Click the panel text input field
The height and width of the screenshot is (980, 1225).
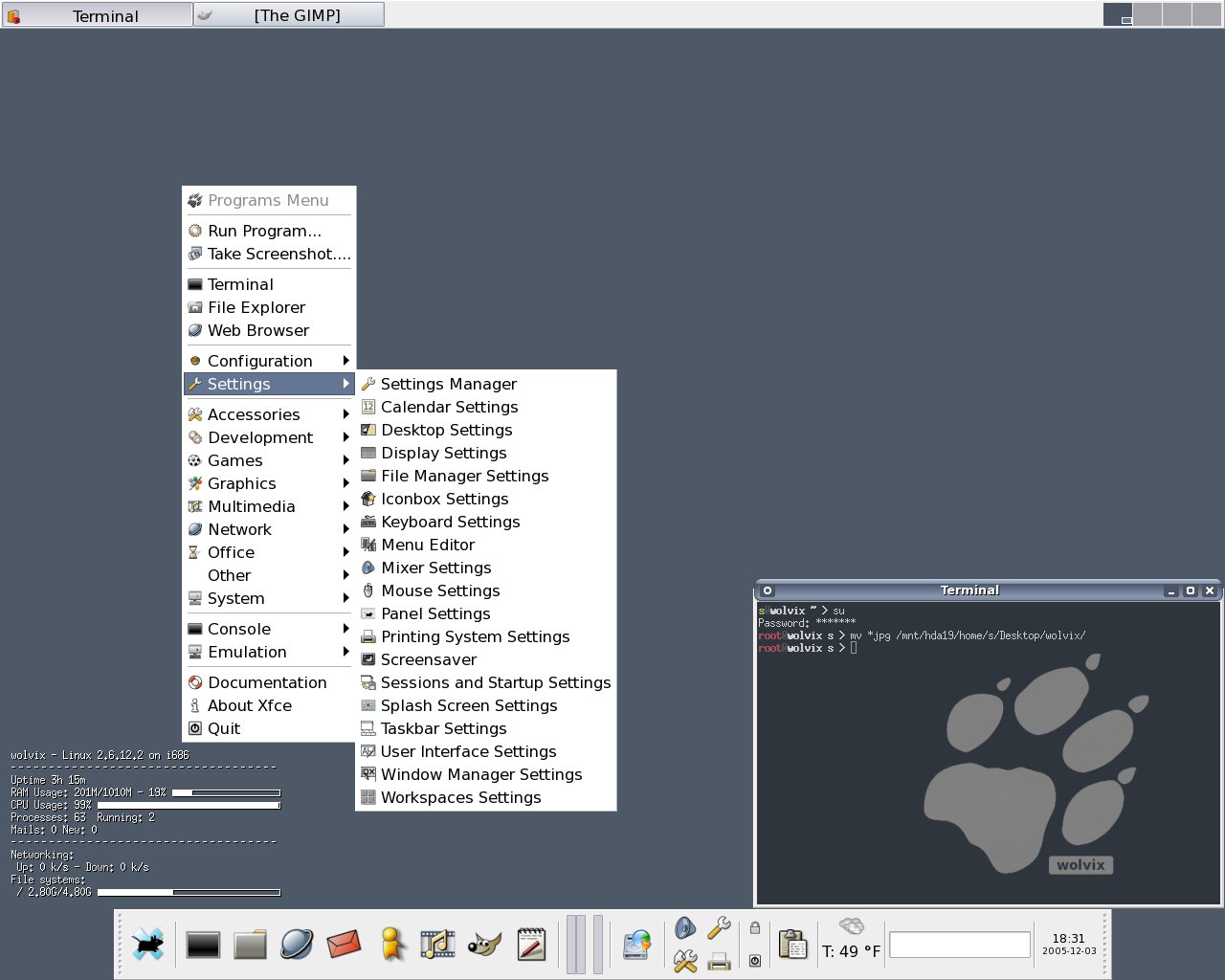pos(960,945)
